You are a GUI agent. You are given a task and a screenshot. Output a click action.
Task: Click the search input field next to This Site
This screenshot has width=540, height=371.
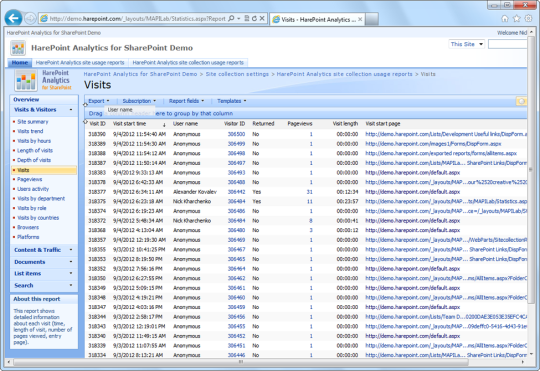pyautogui.click(x=508, y=44)
